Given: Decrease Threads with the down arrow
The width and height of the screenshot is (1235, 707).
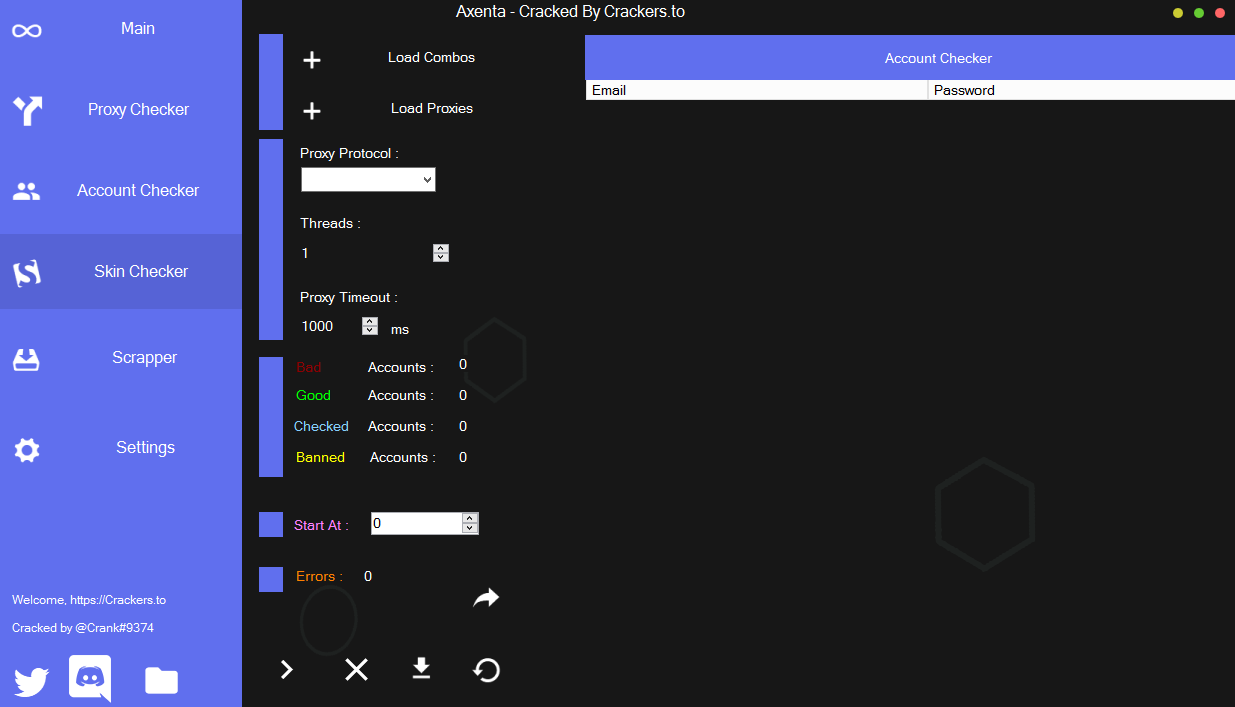Looking at the screenshot, I should pos(441,258).
